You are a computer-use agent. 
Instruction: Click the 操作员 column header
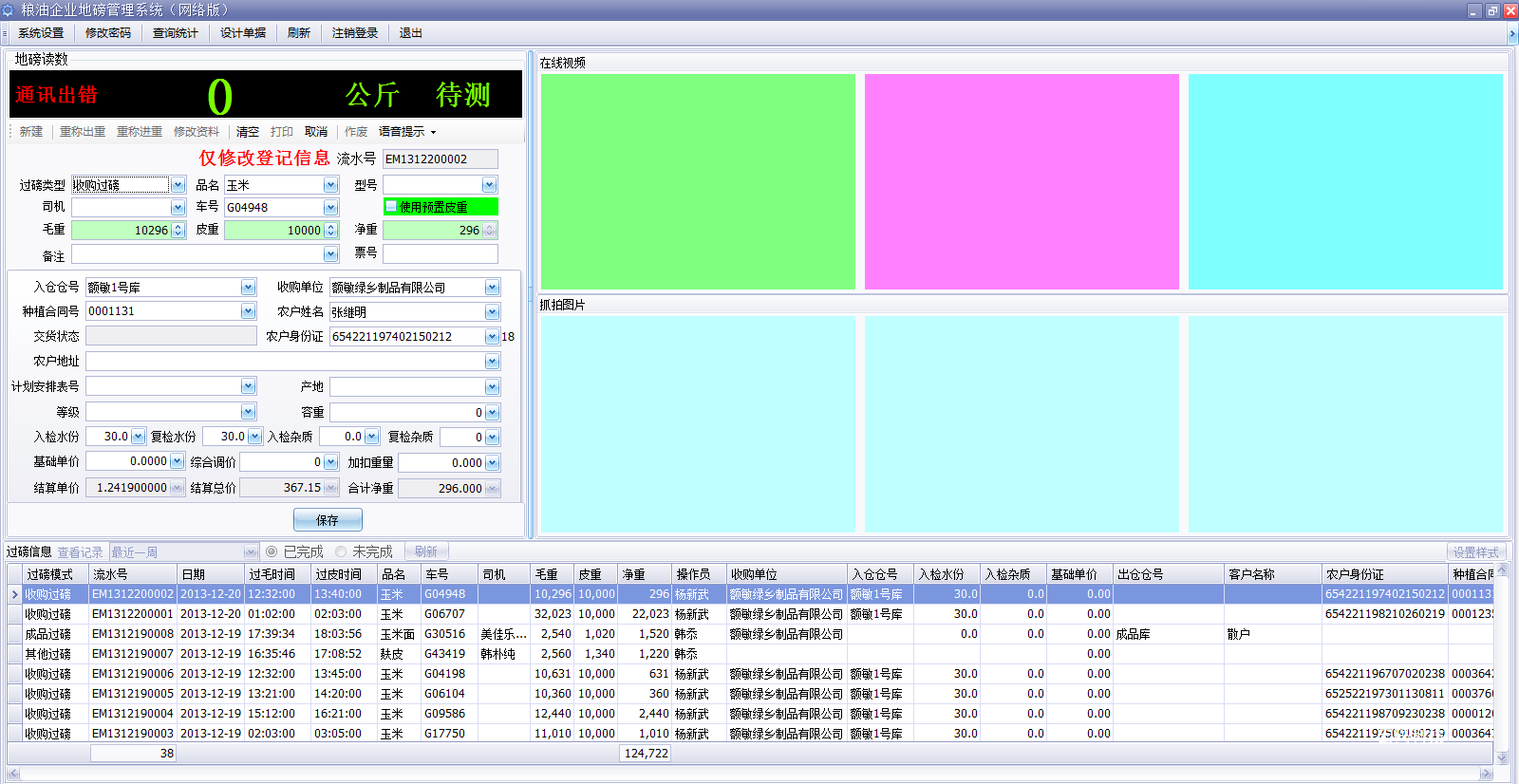click(x=700, y=574)
